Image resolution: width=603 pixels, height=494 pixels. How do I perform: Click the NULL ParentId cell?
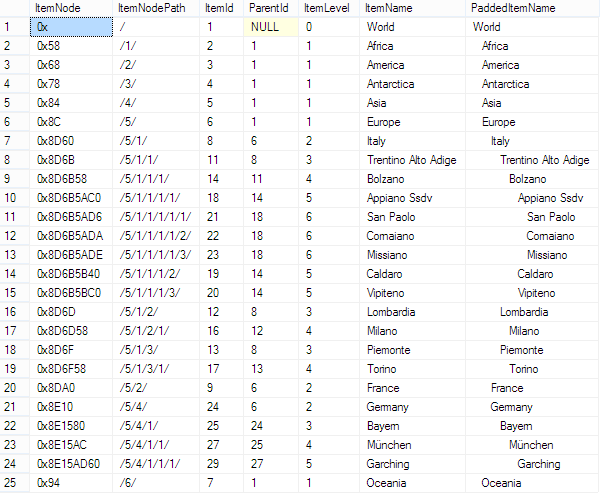pyautogui.click(x=271, y=27)
